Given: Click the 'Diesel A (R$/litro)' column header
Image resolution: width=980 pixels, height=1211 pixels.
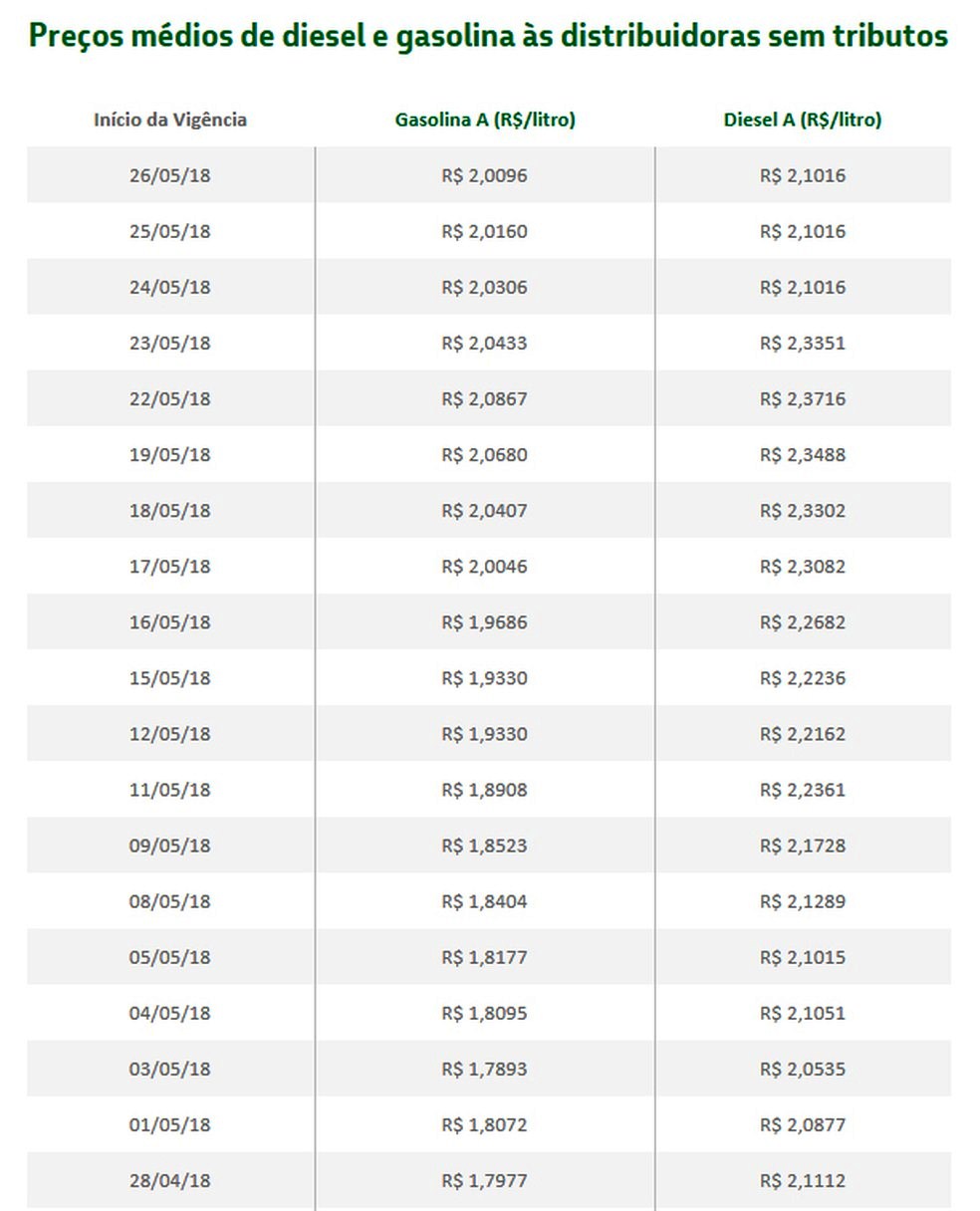Looking at the screenshot, I should pos(802,120).
